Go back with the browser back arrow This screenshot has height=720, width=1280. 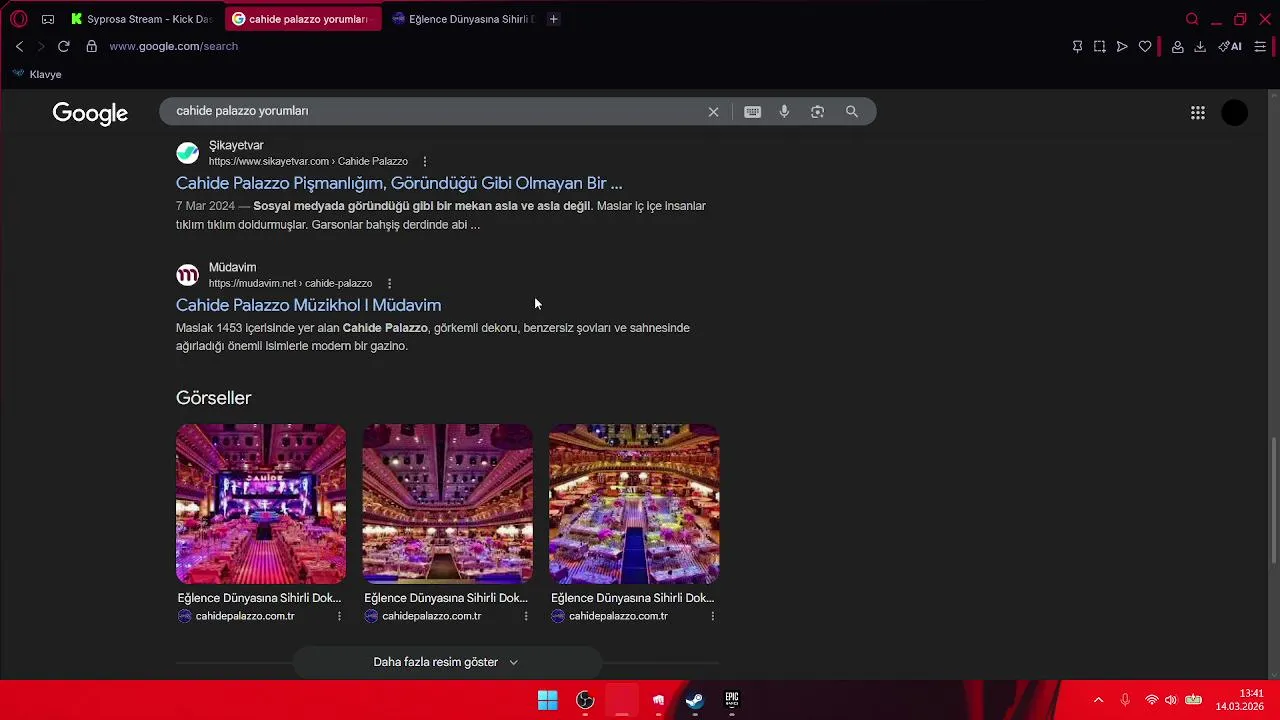coord(19,46)
